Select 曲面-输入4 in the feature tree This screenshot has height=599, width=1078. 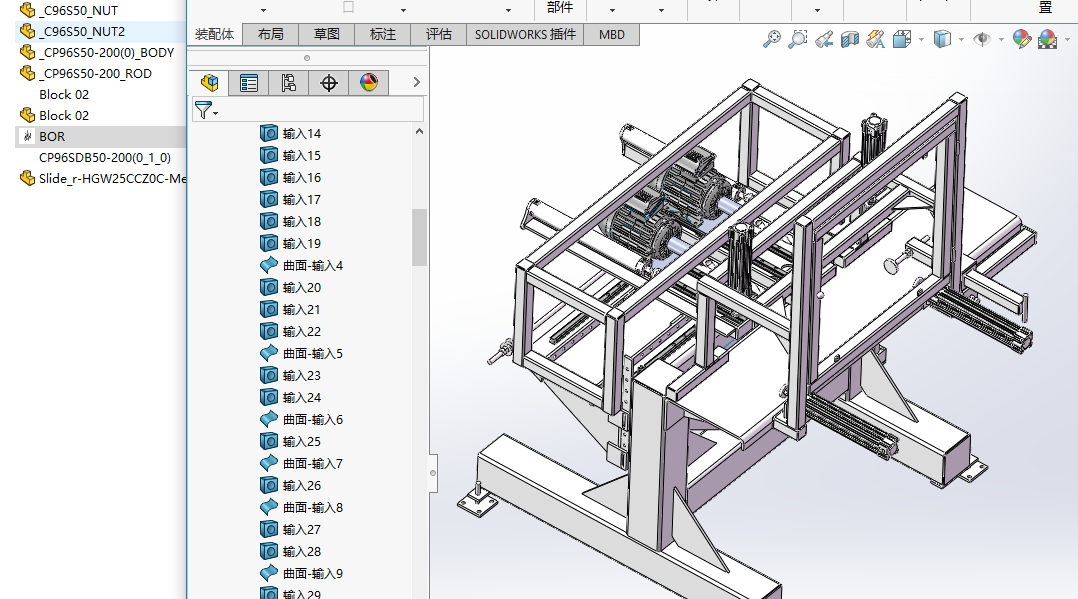[312, 266]
